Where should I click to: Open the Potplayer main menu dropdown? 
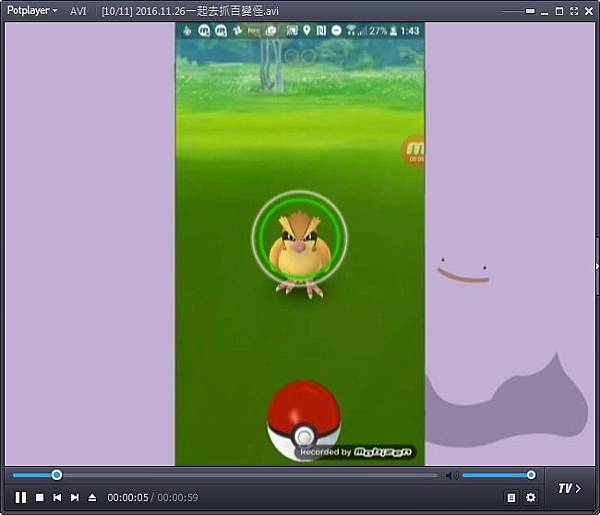[32, 10]
